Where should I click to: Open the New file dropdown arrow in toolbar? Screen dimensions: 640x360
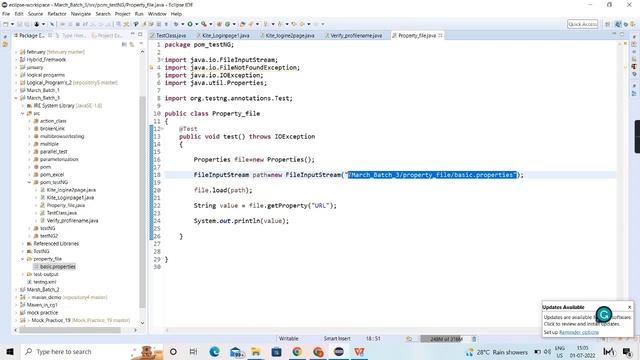pos(12,24)
